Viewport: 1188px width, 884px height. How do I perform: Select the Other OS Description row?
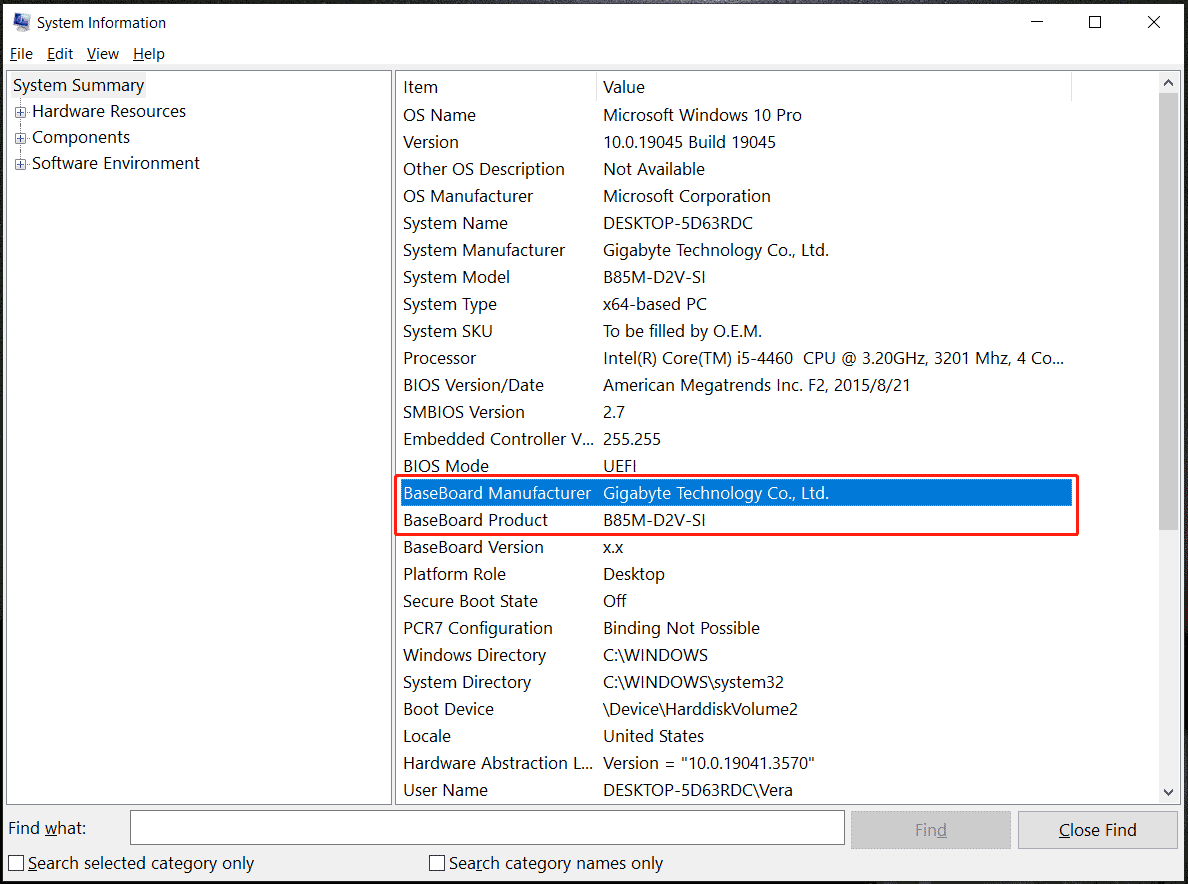click(736, 169)
